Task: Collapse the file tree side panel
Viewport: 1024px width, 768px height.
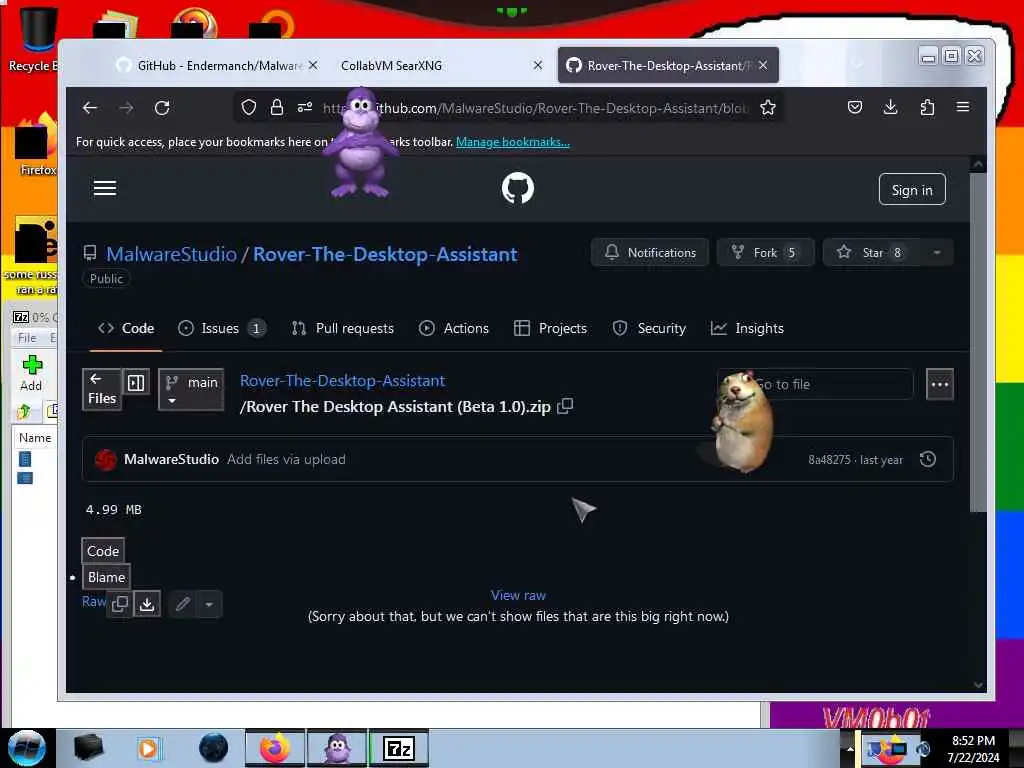Action: click(x=136, y=383)
